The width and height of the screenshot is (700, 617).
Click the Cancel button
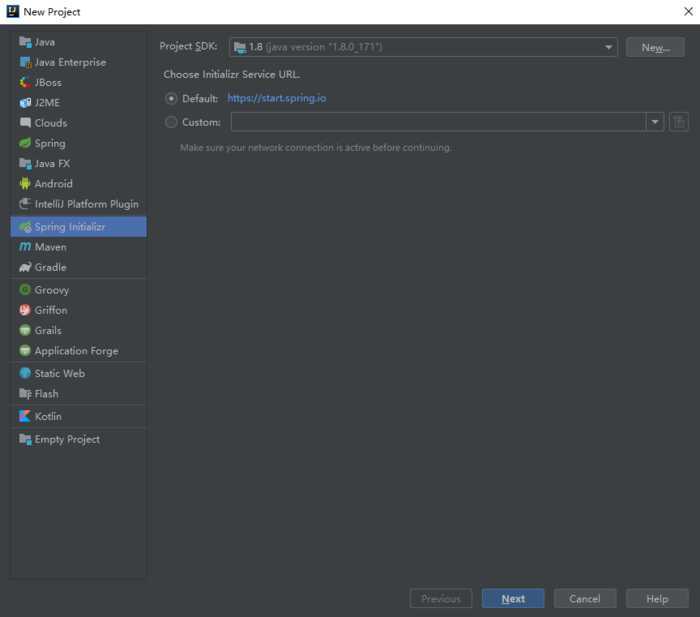click(x=585, y=598)
